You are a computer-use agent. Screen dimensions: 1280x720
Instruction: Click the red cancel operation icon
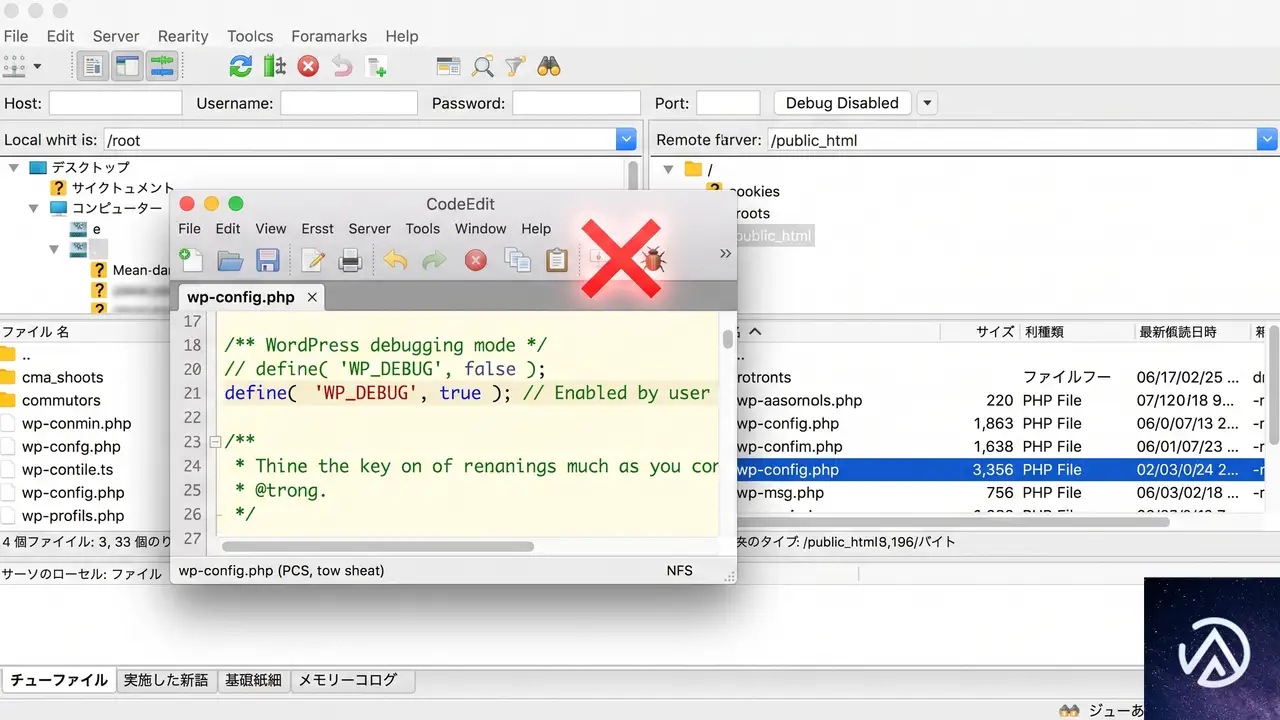pos(308,67)
